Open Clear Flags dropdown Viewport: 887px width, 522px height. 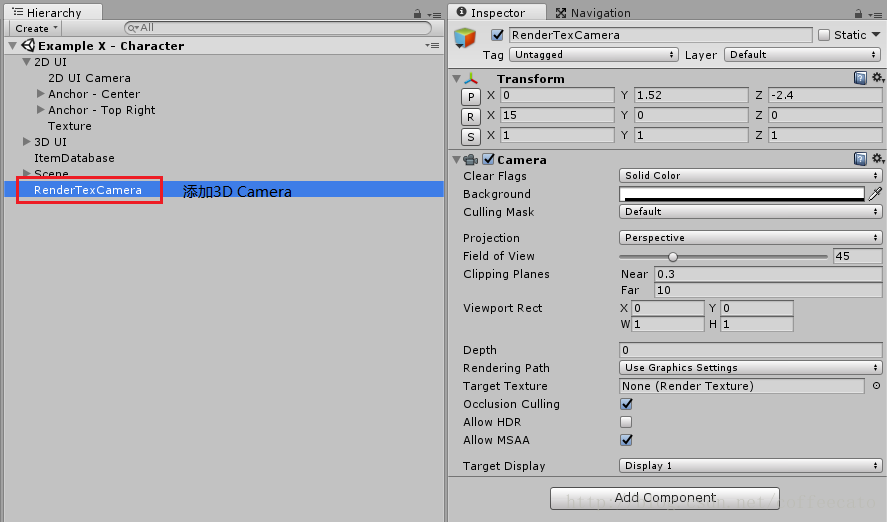(750, 175)
